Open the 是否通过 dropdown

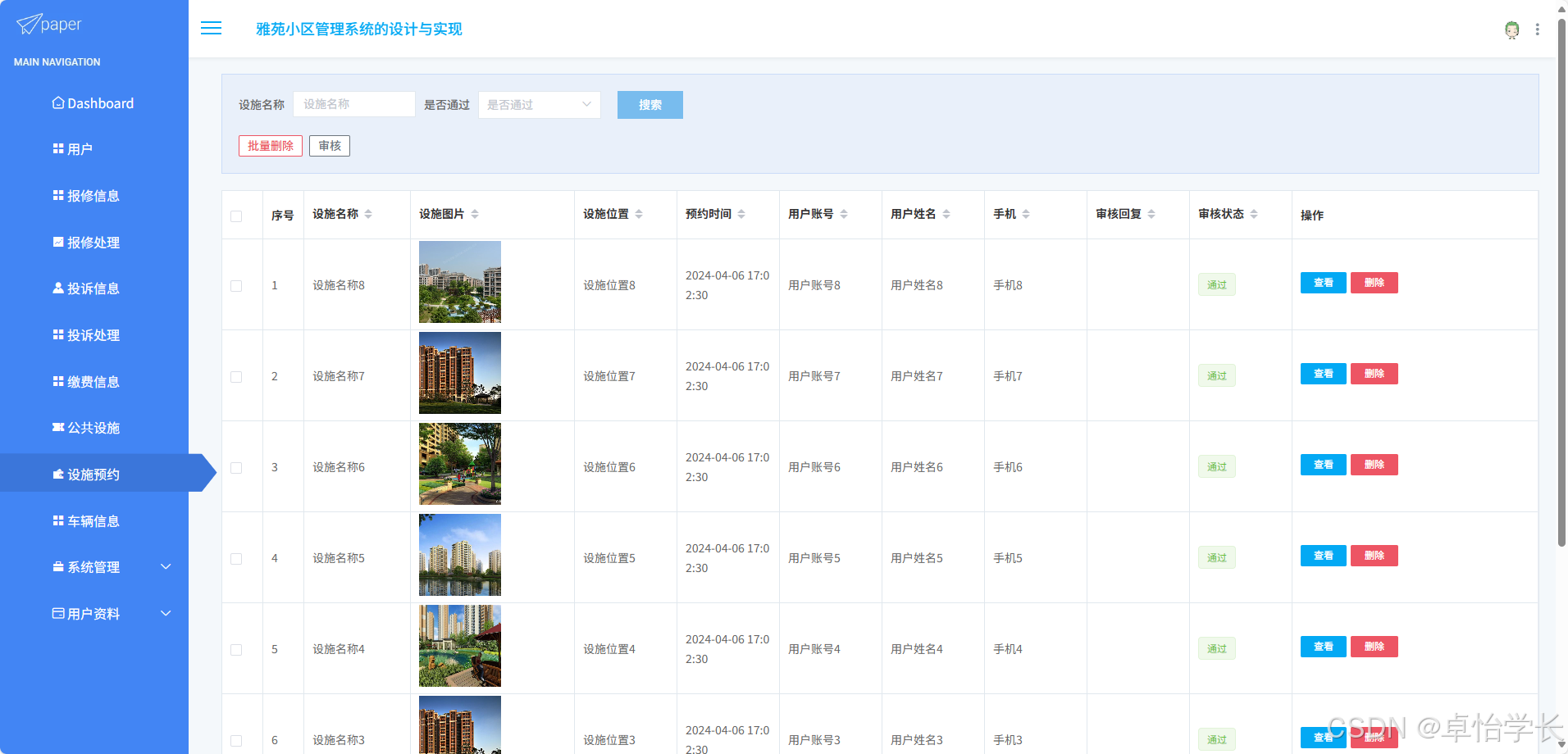(x=539, y=105)
